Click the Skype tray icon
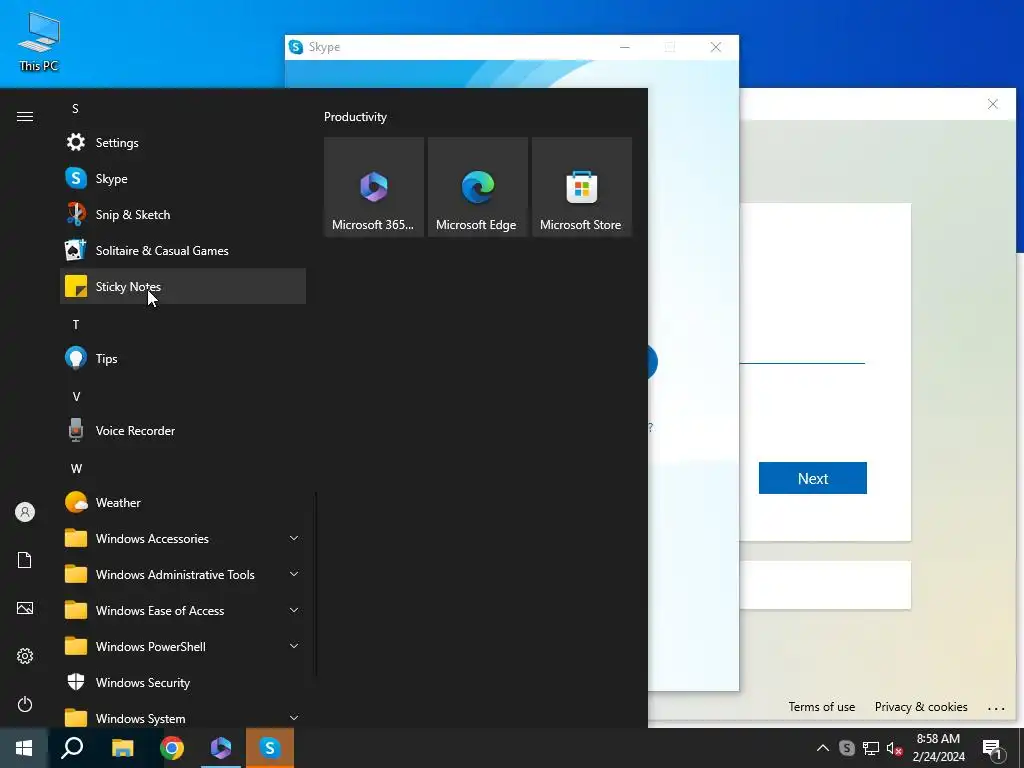 (x=846, y=748)
